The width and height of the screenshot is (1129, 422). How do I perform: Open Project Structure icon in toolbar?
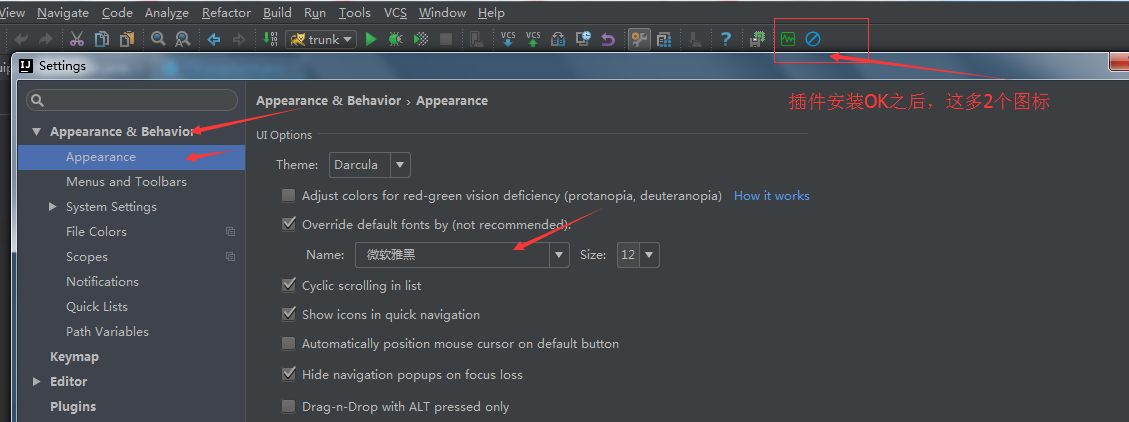[665, 39]
